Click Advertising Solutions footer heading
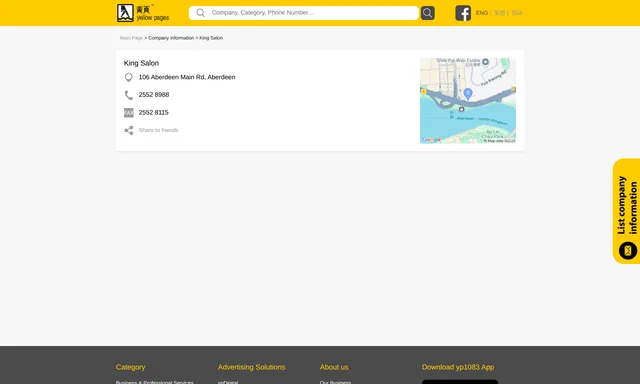Viewport: 640px width, 384px height. (251, 367)
